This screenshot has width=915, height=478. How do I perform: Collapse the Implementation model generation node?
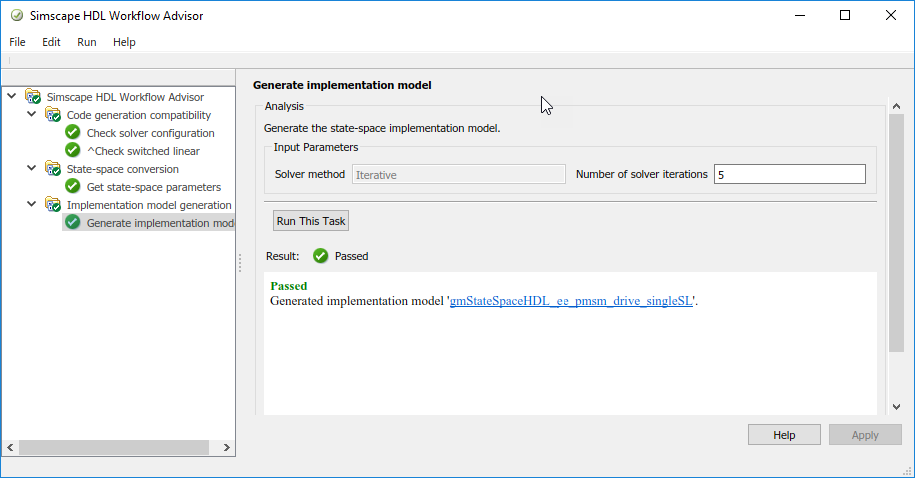[31, 205]
